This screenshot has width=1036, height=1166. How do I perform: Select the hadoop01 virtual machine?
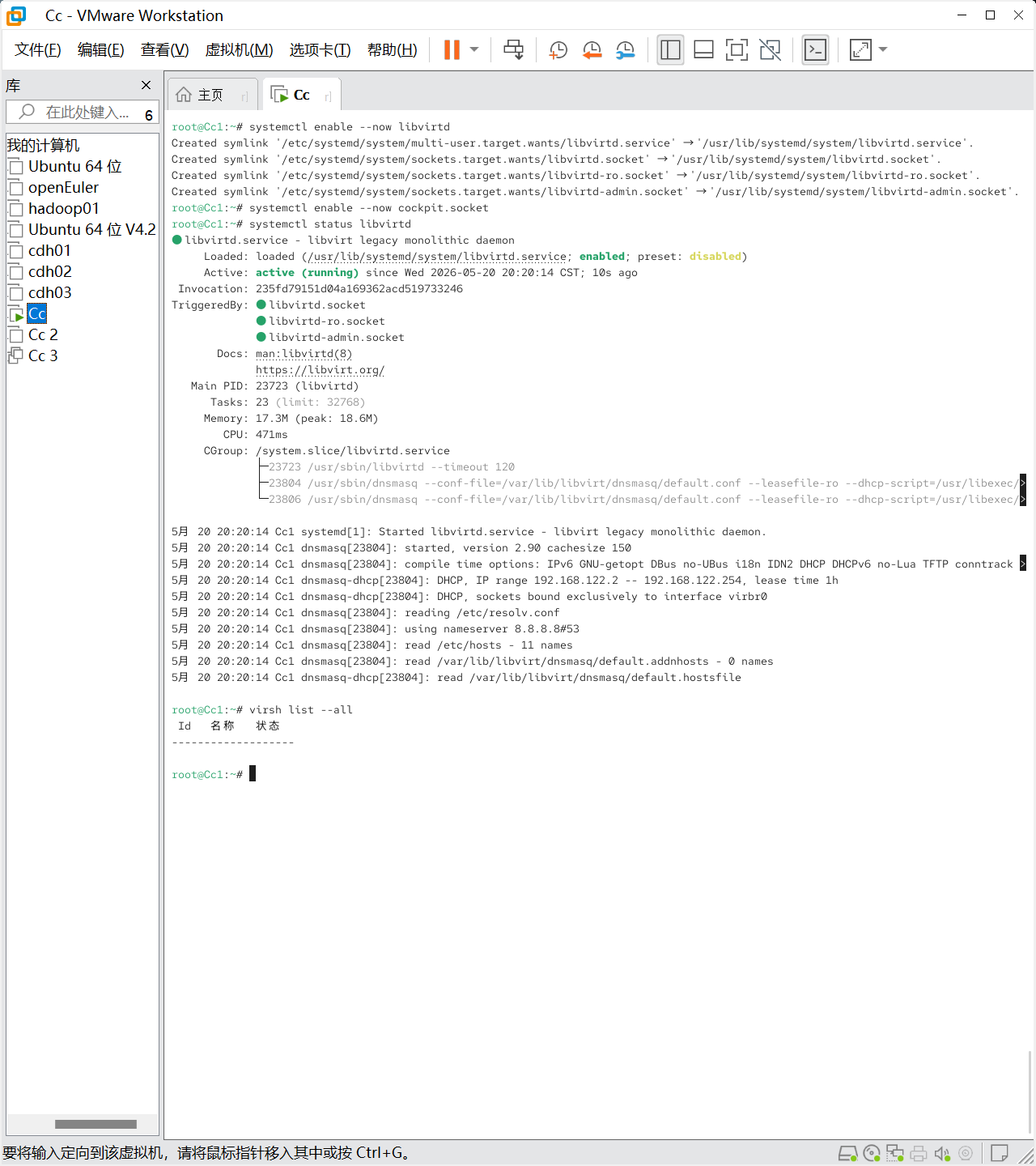click(x=64, y=208)
